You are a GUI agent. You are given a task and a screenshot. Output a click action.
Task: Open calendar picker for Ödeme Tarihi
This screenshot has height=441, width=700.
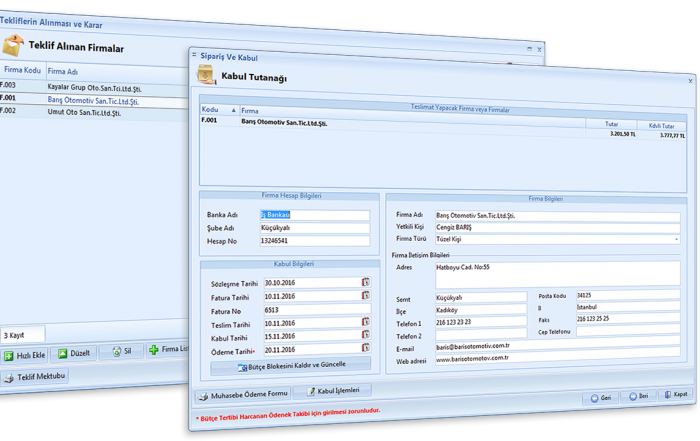click(366, 351)
